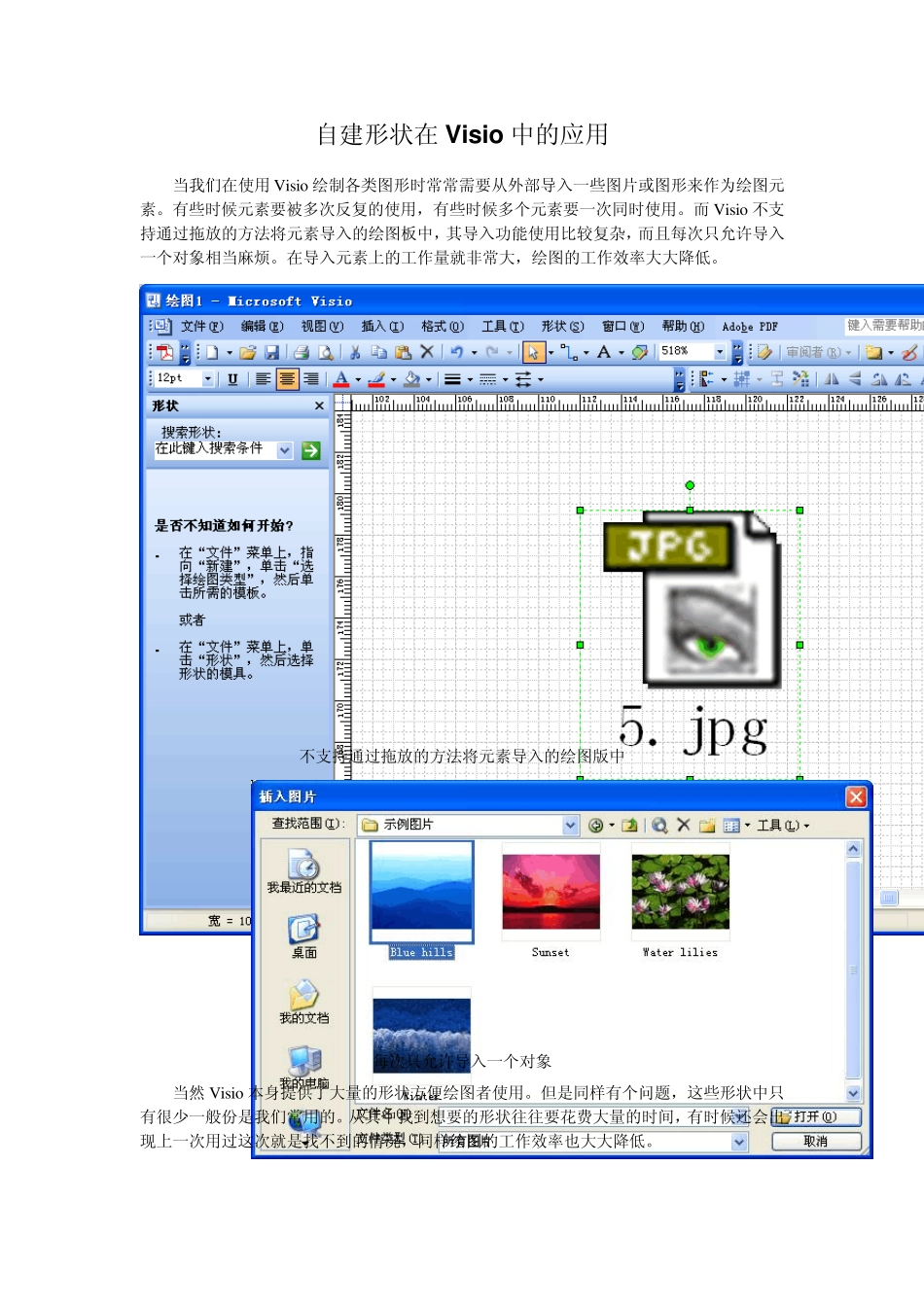This screenshot has height=1307, width=924.
Task: Open Print Preview icon in Visio toolbar
Action: point(326,352)
